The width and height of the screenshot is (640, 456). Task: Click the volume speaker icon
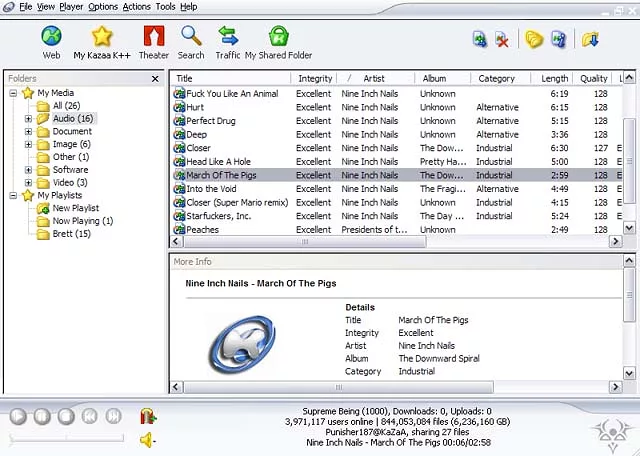[147, 440]
